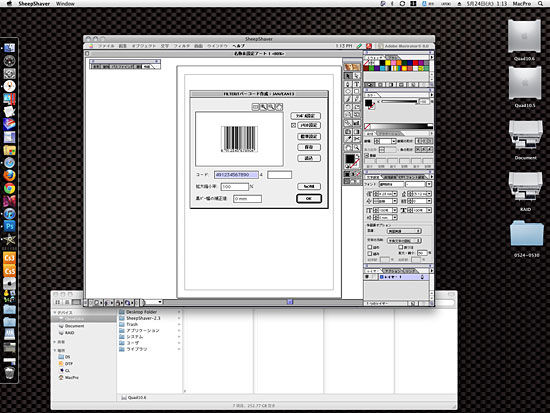Click the scale percentage field showing 100
This screenshot has height=413, width=550.
tap(235, 187)
